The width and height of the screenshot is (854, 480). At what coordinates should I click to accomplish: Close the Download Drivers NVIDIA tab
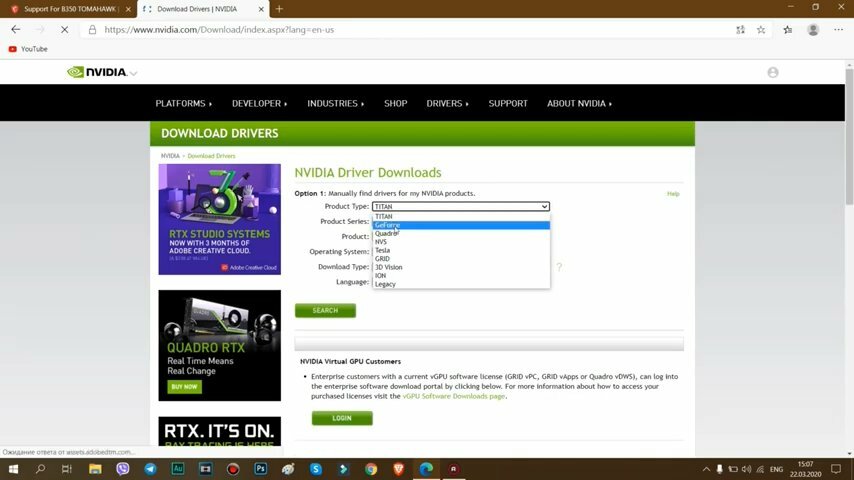click(261, 9)
